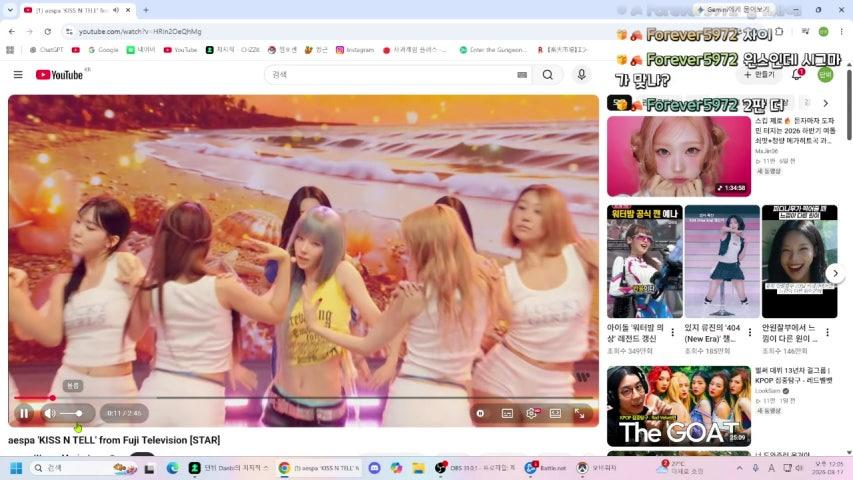This screenshot has width=853, height=480.
Task: Open the YouTube bookmark in bookmarks bar
Action: point(181,50)
